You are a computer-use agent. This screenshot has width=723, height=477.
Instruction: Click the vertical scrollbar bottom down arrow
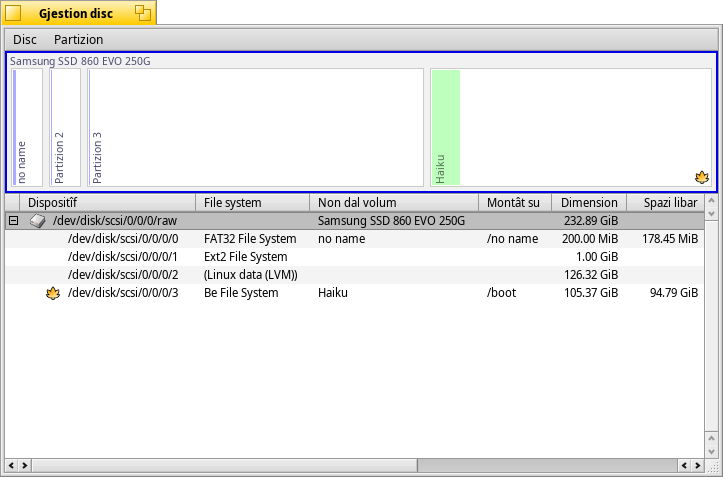click(x=711, y=451)
